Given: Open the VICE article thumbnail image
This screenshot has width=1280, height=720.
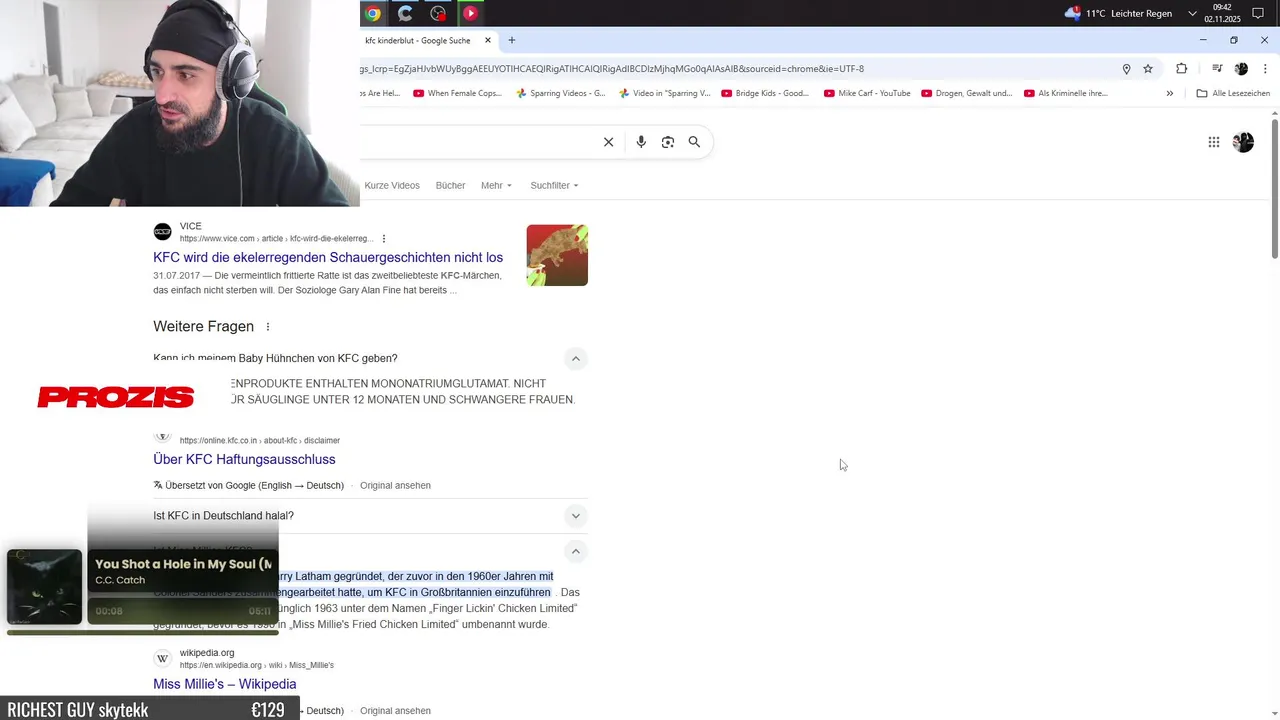Looking at the screenshot, I should tap(557, 255).
